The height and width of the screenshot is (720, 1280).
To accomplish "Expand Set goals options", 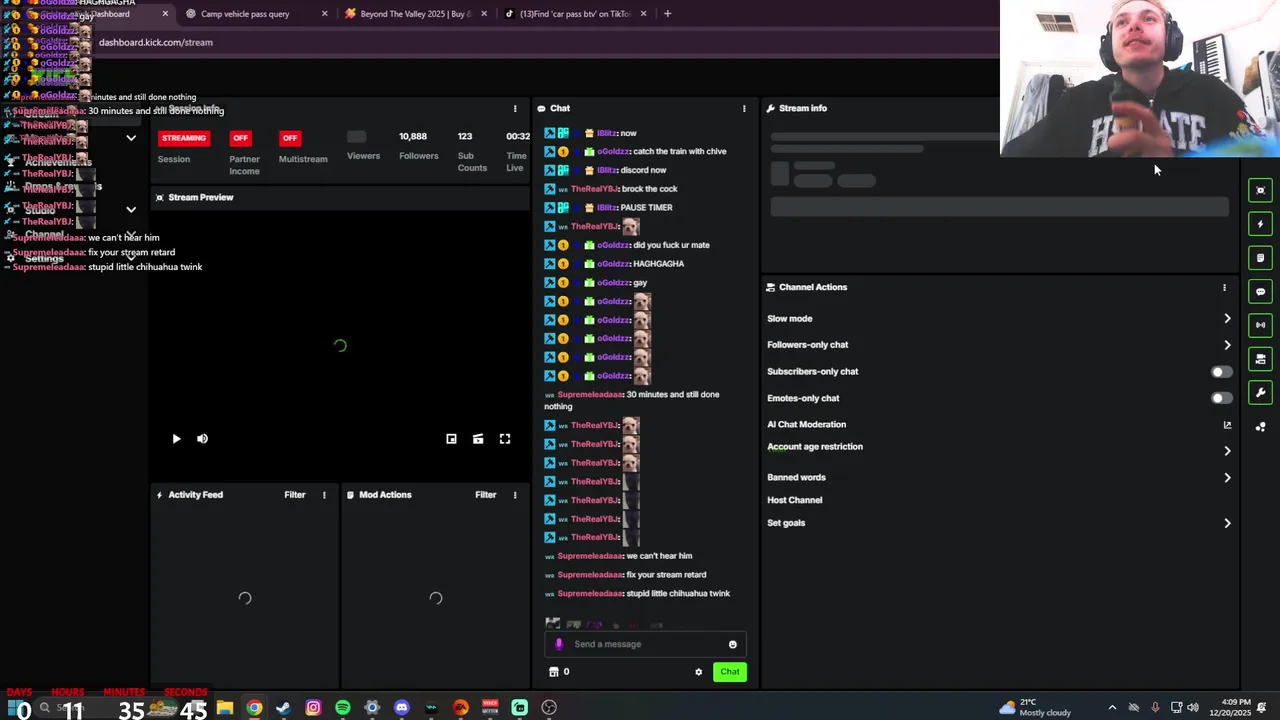I will (x=1227, y=523).
